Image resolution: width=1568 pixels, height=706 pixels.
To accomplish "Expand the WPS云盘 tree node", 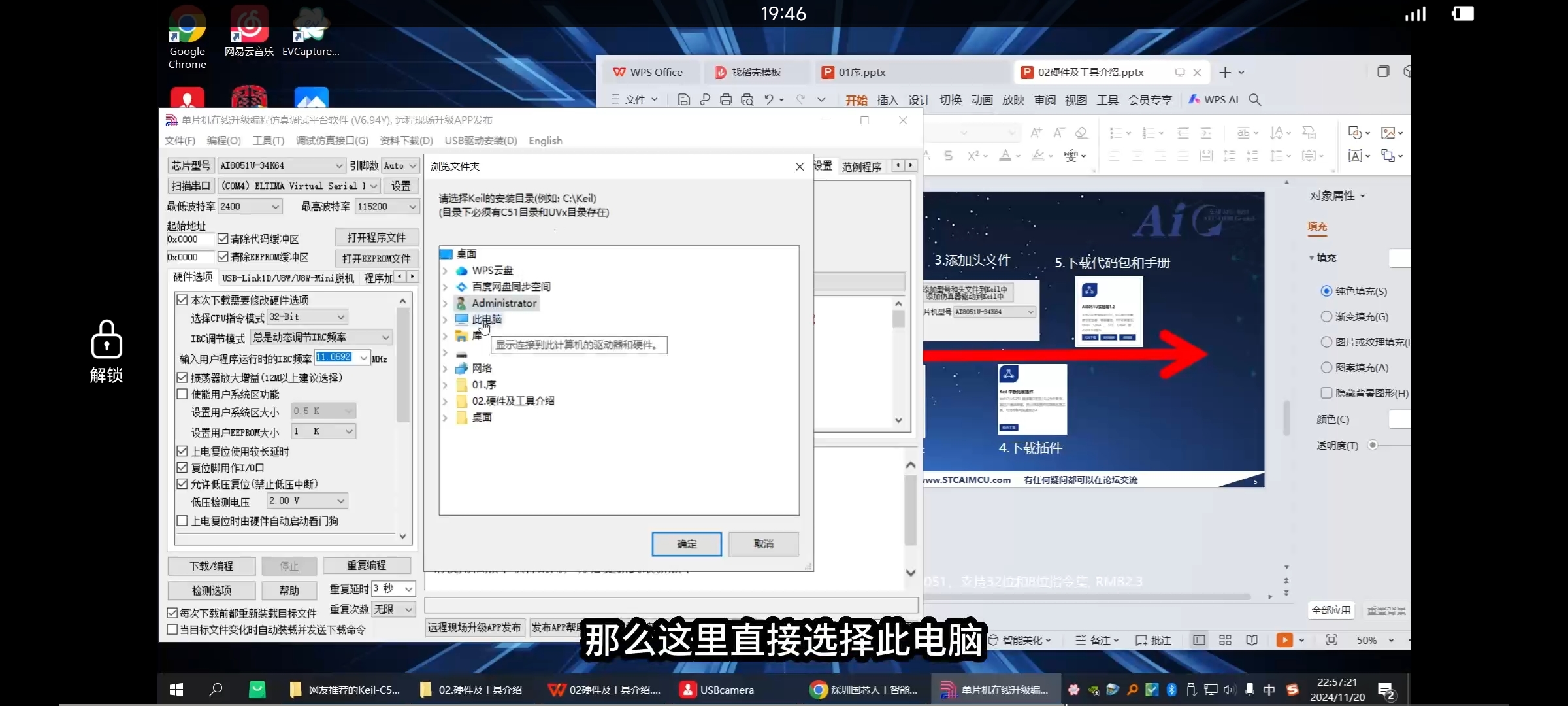I will [446, 271].
